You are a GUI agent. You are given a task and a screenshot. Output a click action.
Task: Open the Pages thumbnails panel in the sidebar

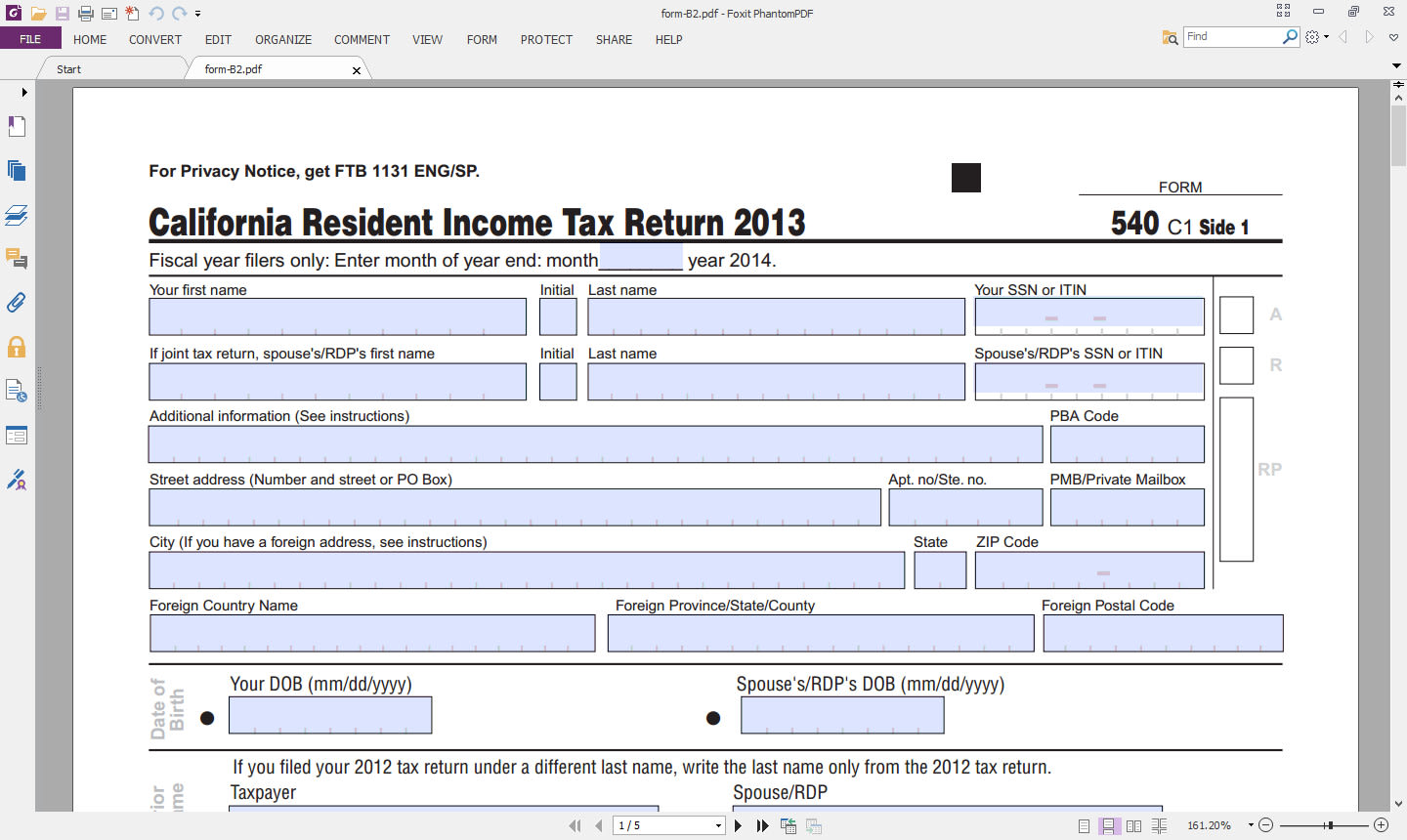tap(17, 170)
